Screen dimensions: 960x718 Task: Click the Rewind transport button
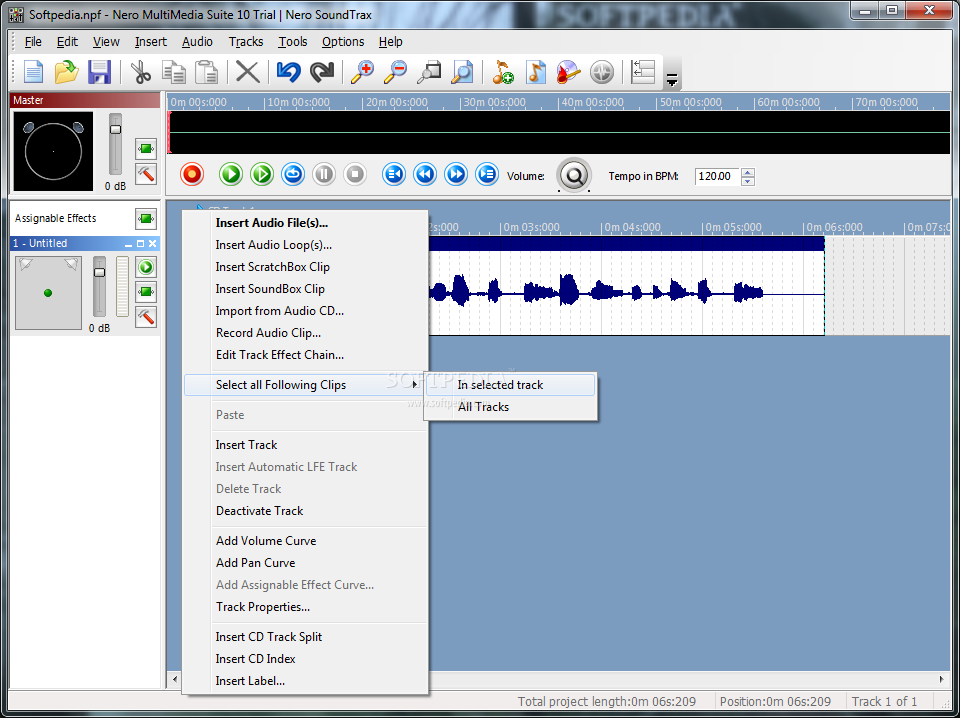click(x=425, y=175)
